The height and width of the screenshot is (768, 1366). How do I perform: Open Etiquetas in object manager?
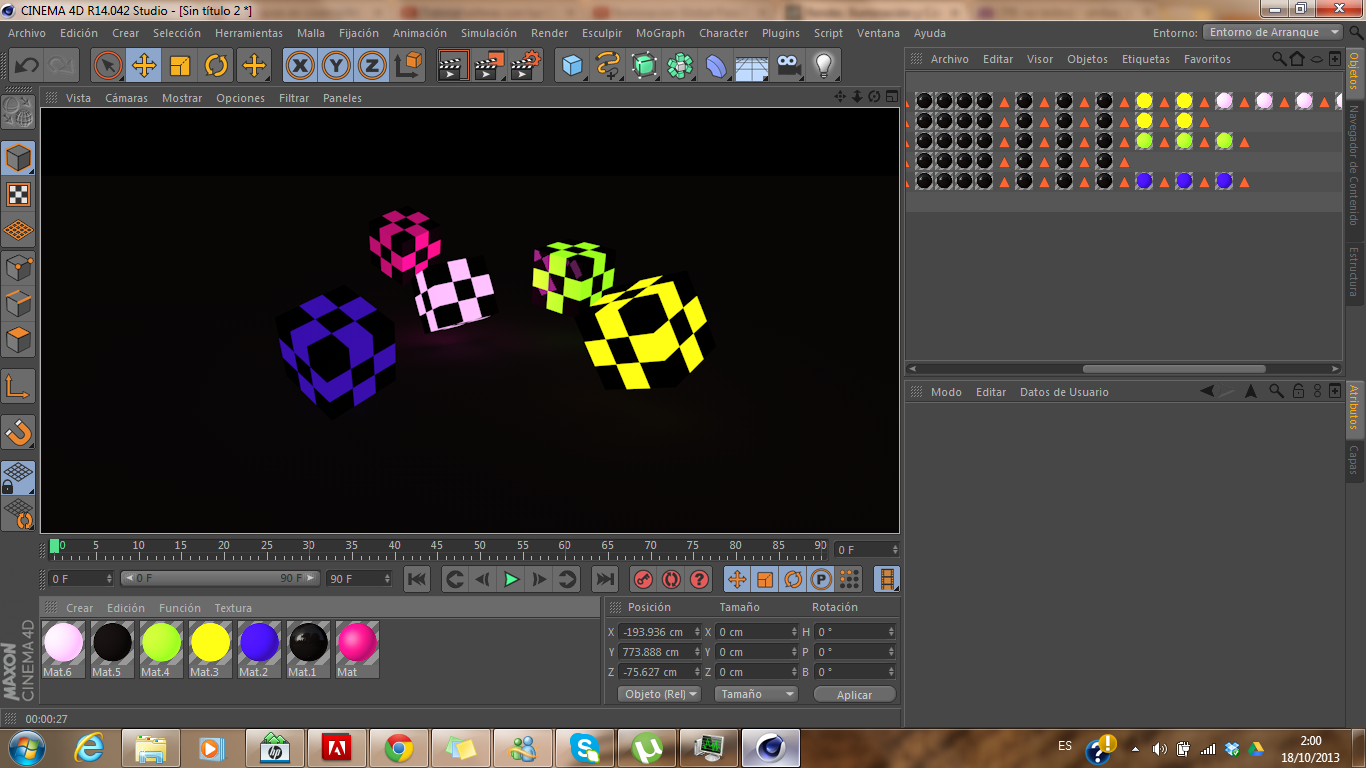(x=1145, y=59)
